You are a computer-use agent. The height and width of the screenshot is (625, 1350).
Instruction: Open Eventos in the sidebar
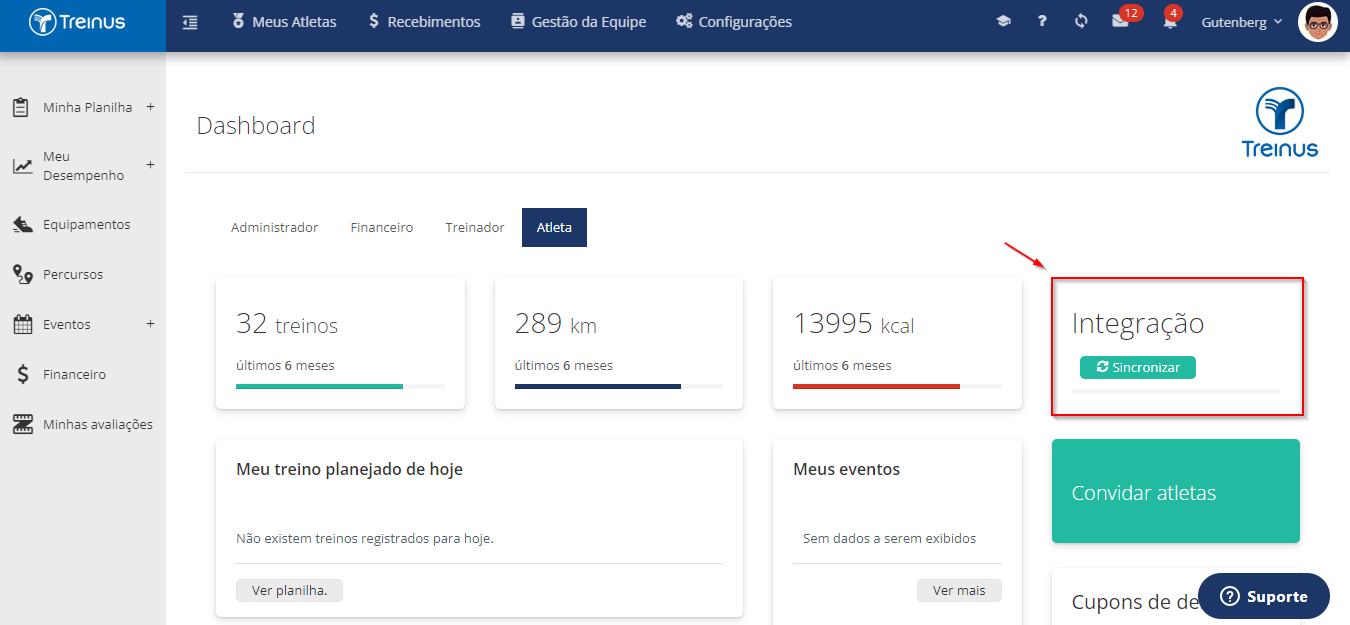pyautogui.click(x=67, y=325)
